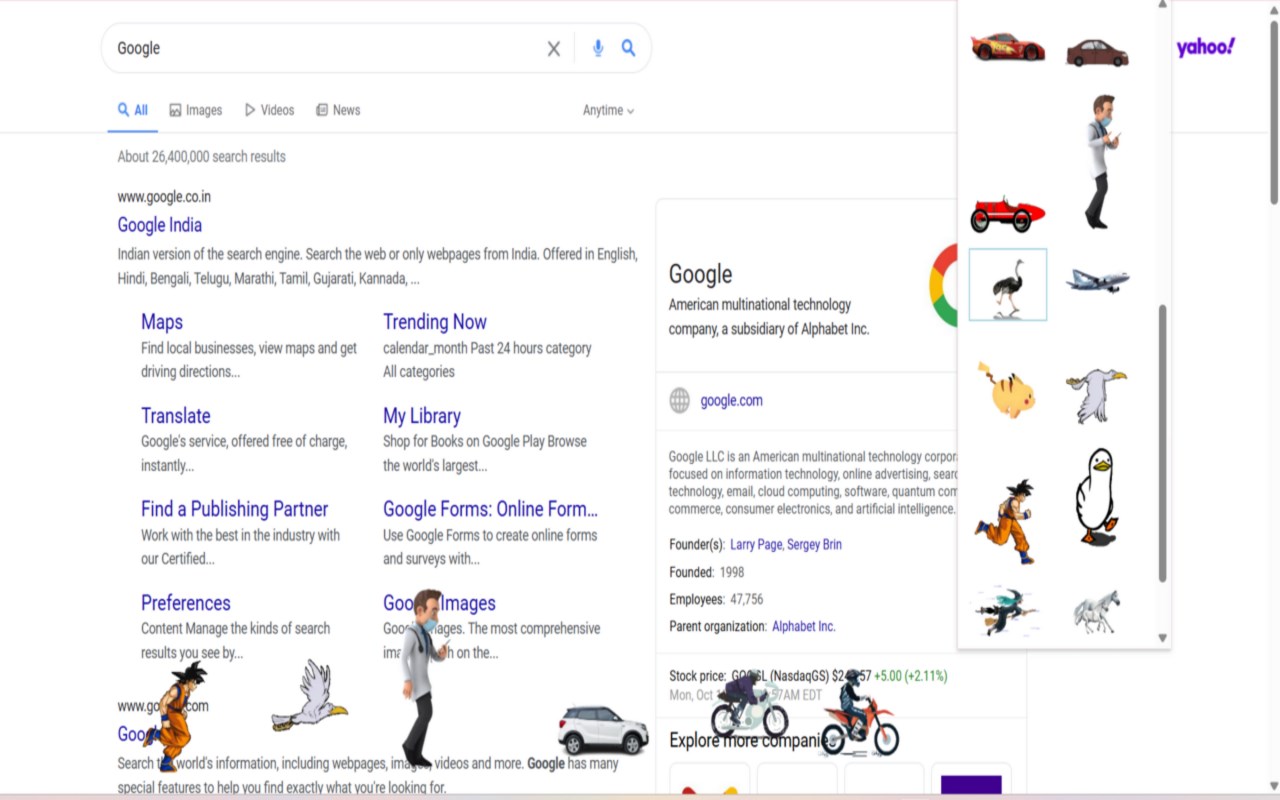This screenshot has height=800, width=1280.
Task: Pick the white horse character
Action: [x=1096, y=611]
